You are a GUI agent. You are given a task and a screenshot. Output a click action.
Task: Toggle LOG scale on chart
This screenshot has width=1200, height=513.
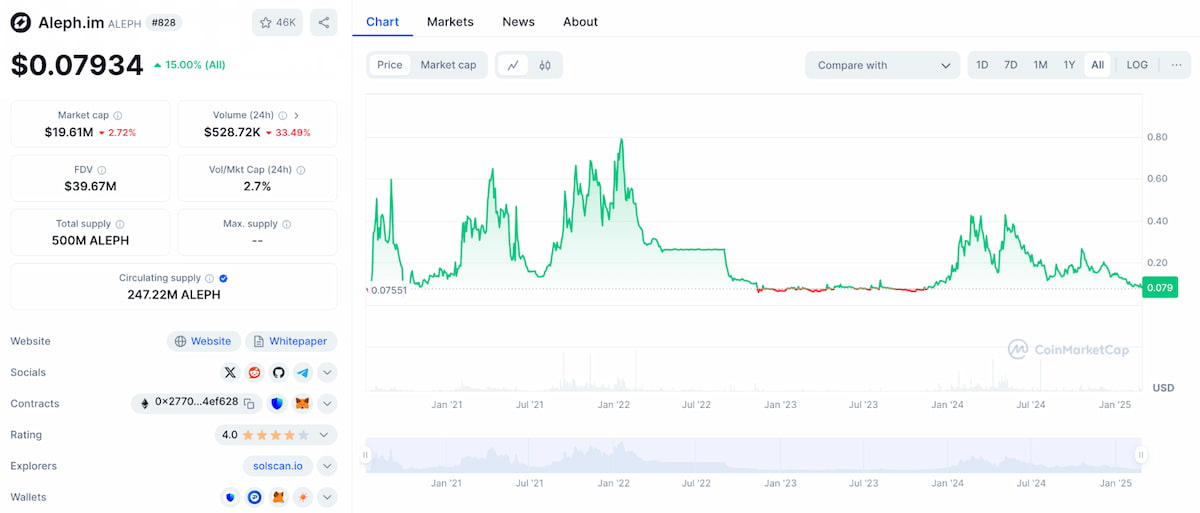(1137, 65)
